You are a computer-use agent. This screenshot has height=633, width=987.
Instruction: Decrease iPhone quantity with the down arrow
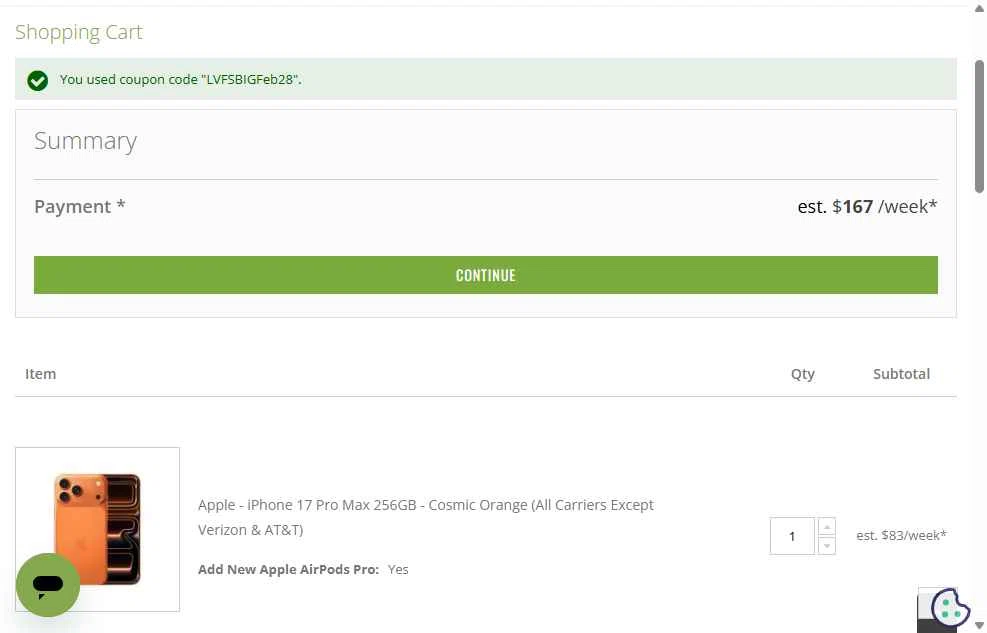pos(826,546)
